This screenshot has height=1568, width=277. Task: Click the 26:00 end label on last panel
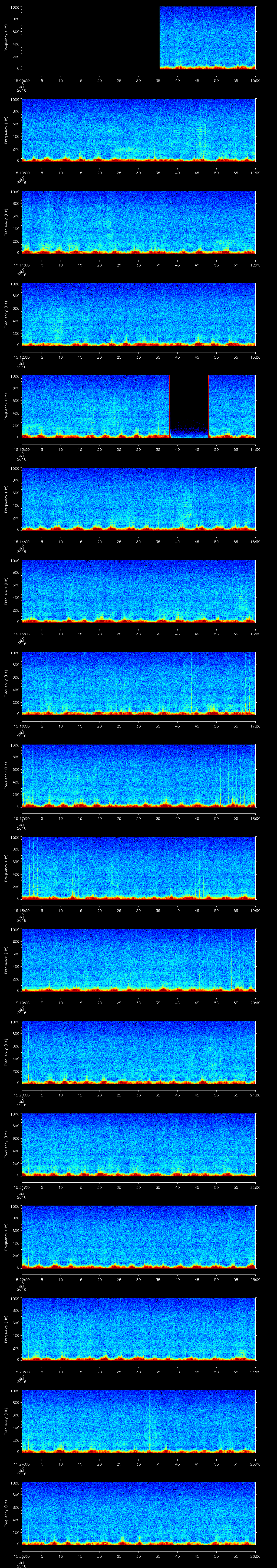[x=255, y=1556]
